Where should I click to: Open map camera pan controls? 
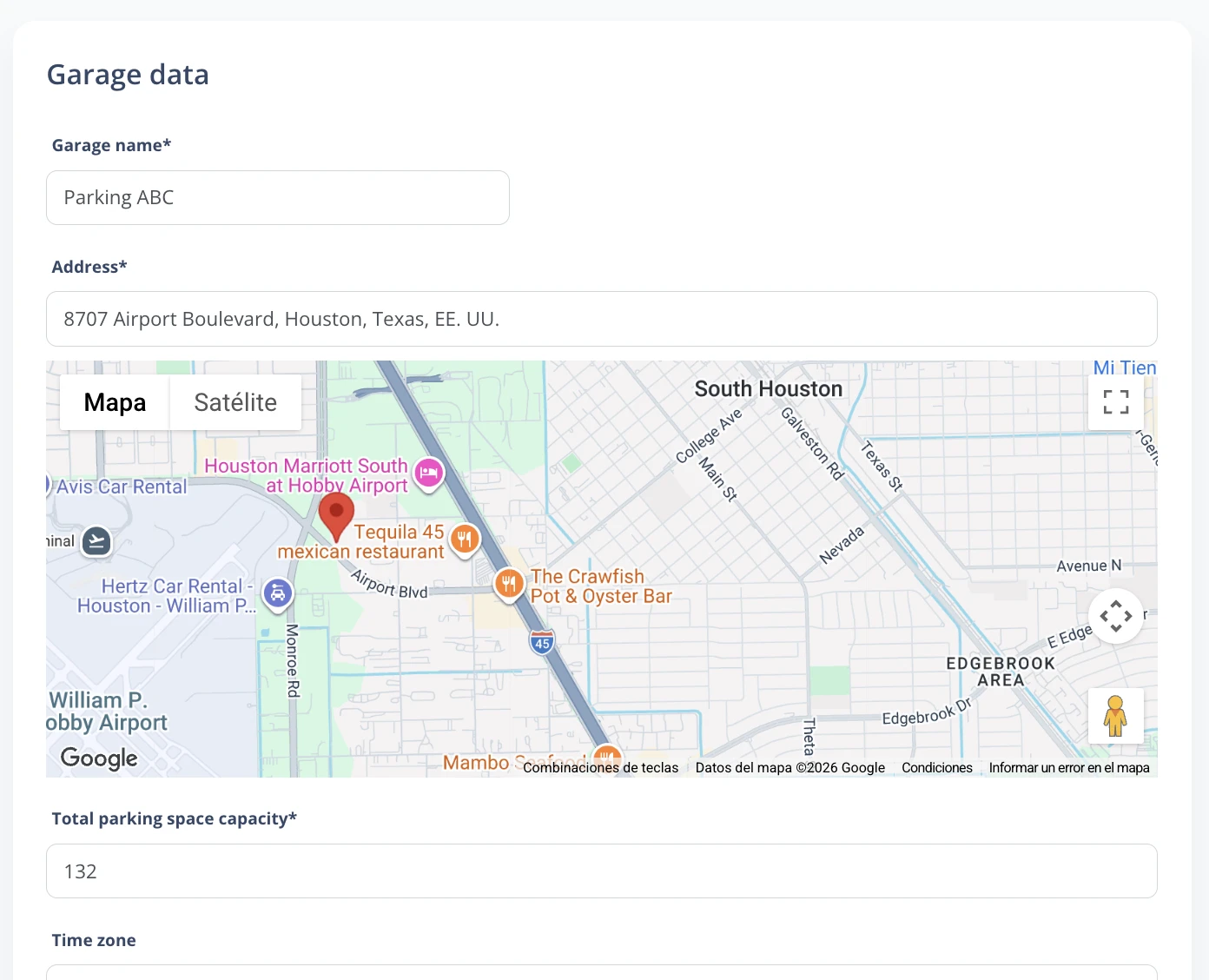[1115, 616]
